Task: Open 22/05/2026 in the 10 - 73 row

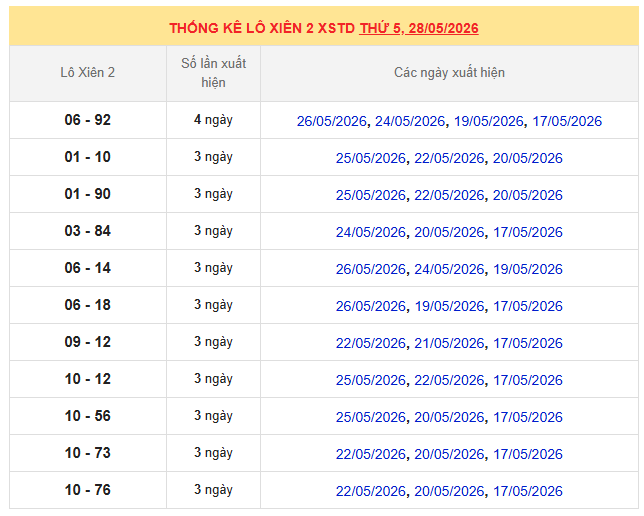Action: 370,454
